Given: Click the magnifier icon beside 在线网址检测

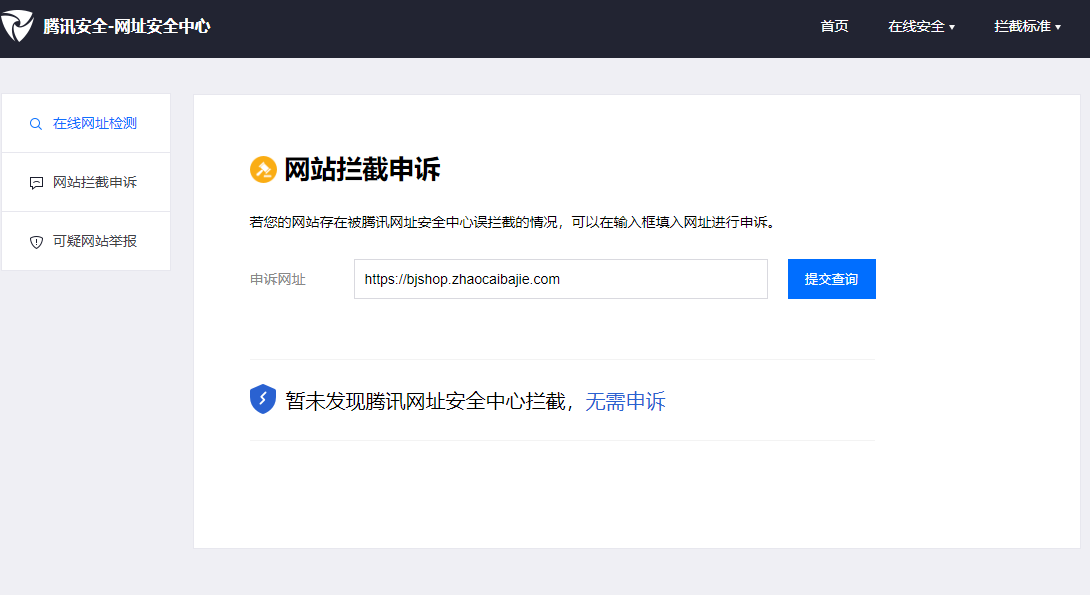Looking at the screenshot, I should [35, 124].
